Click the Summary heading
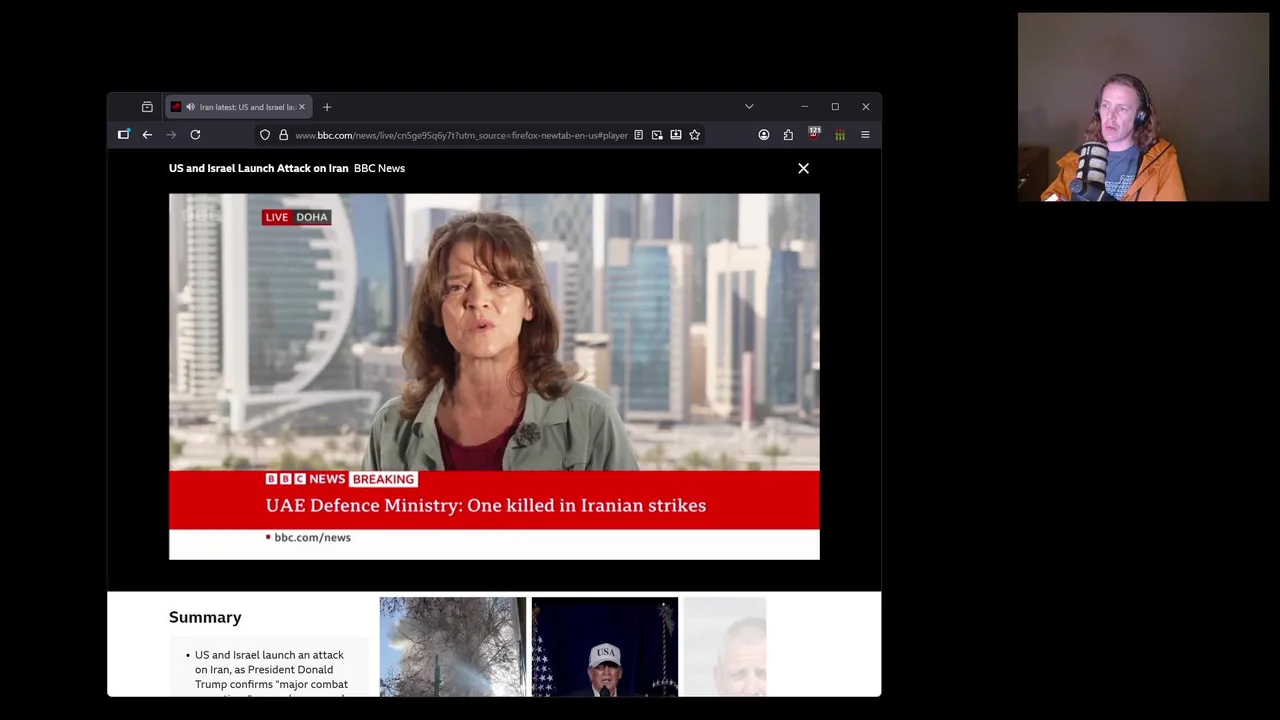The width and height of the screenshot is (1280, 720). click(x=205, y=617)
